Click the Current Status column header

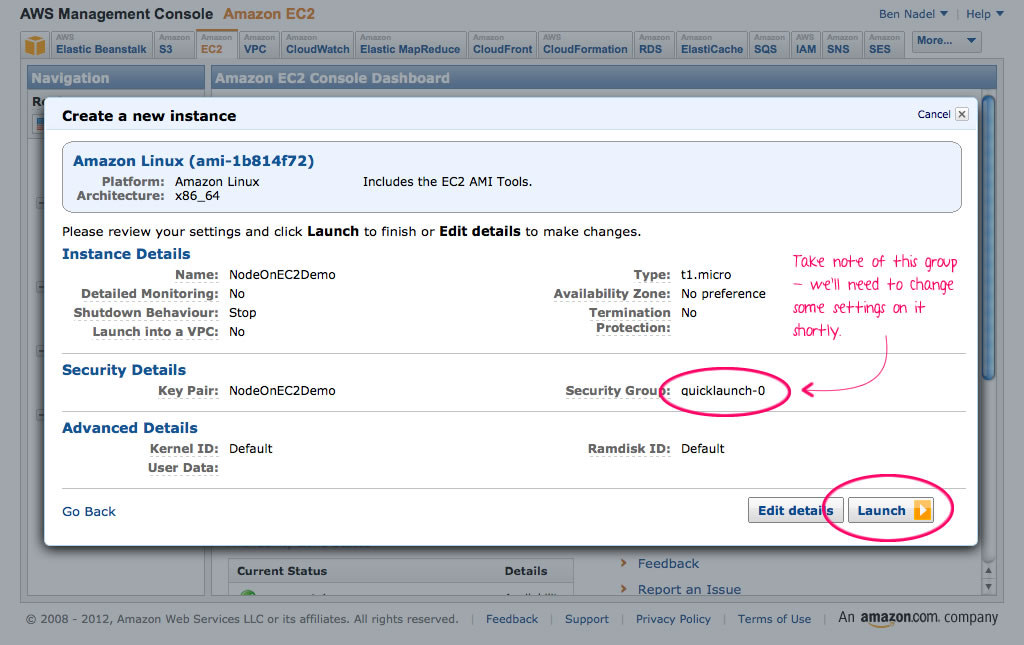(282, 571)
